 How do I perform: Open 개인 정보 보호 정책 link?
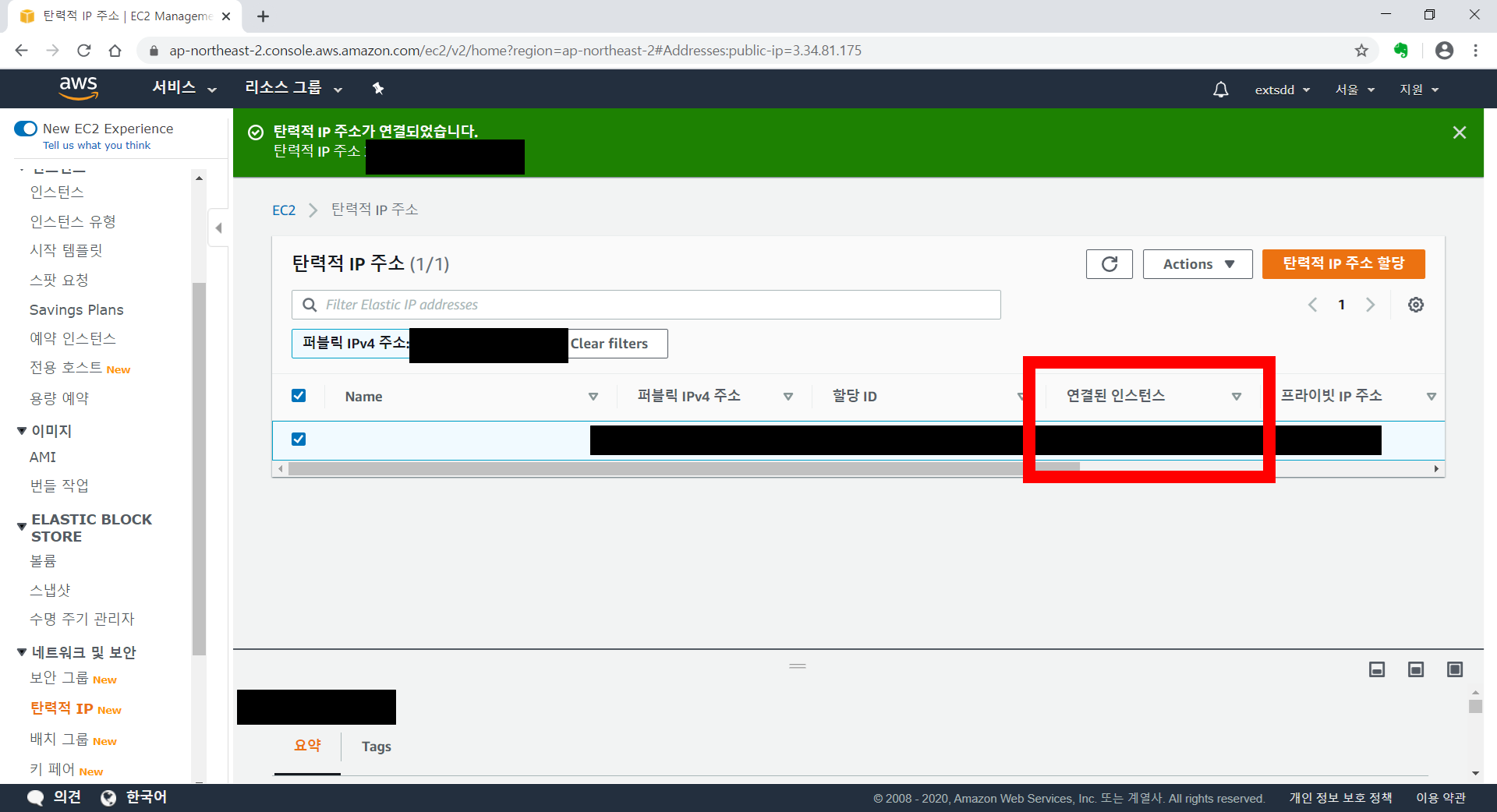(1340, 798)
